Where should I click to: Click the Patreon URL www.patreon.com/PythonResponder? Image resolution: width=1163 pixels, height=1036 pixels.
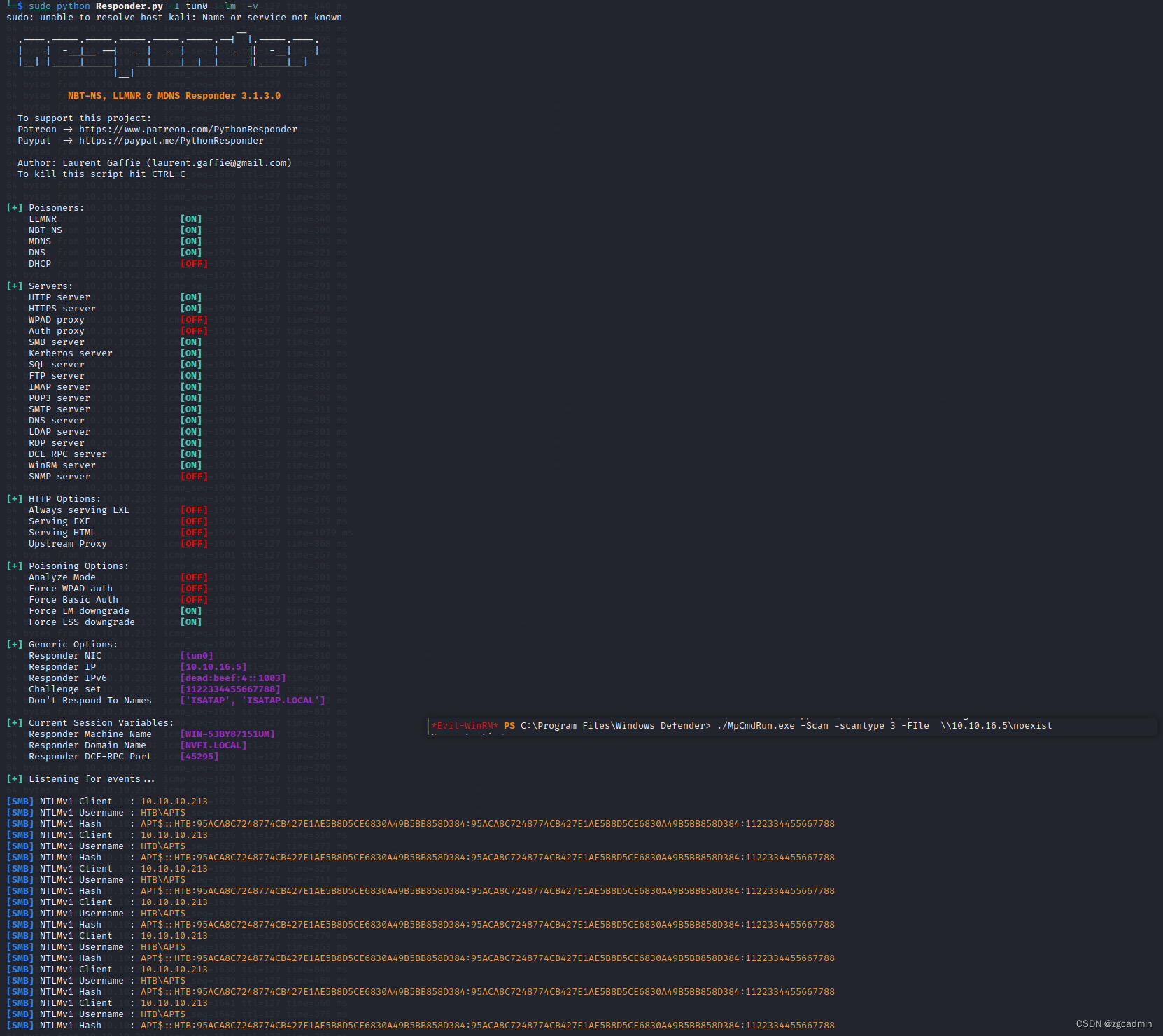(188, 129)
